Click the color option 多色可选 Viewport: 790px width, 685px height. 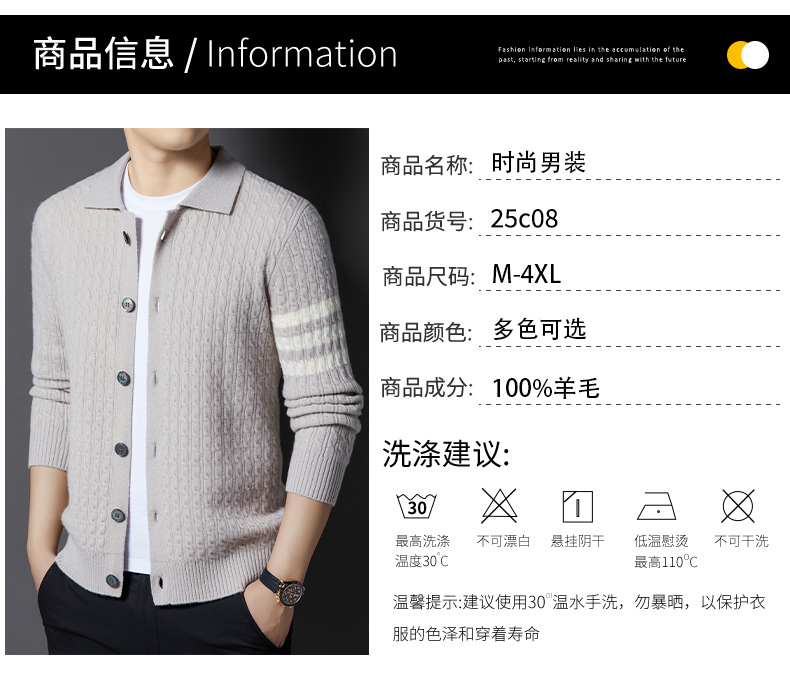pyautogui.click(x=540, y=329)
